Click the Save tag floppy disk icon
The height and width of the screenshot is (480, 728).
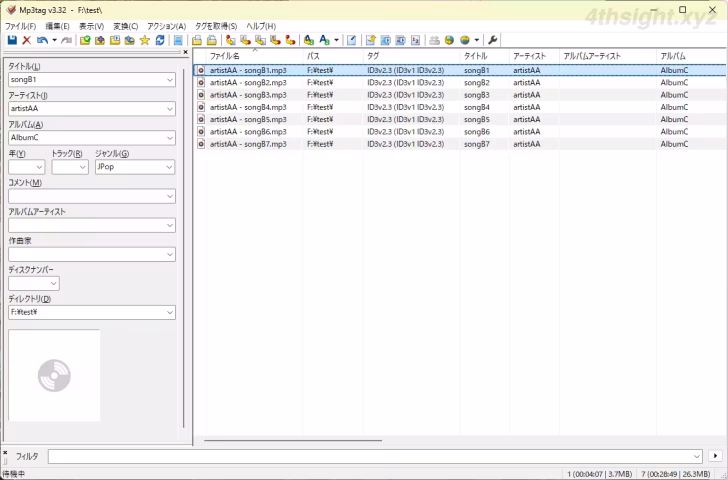[x=12, y=40]
